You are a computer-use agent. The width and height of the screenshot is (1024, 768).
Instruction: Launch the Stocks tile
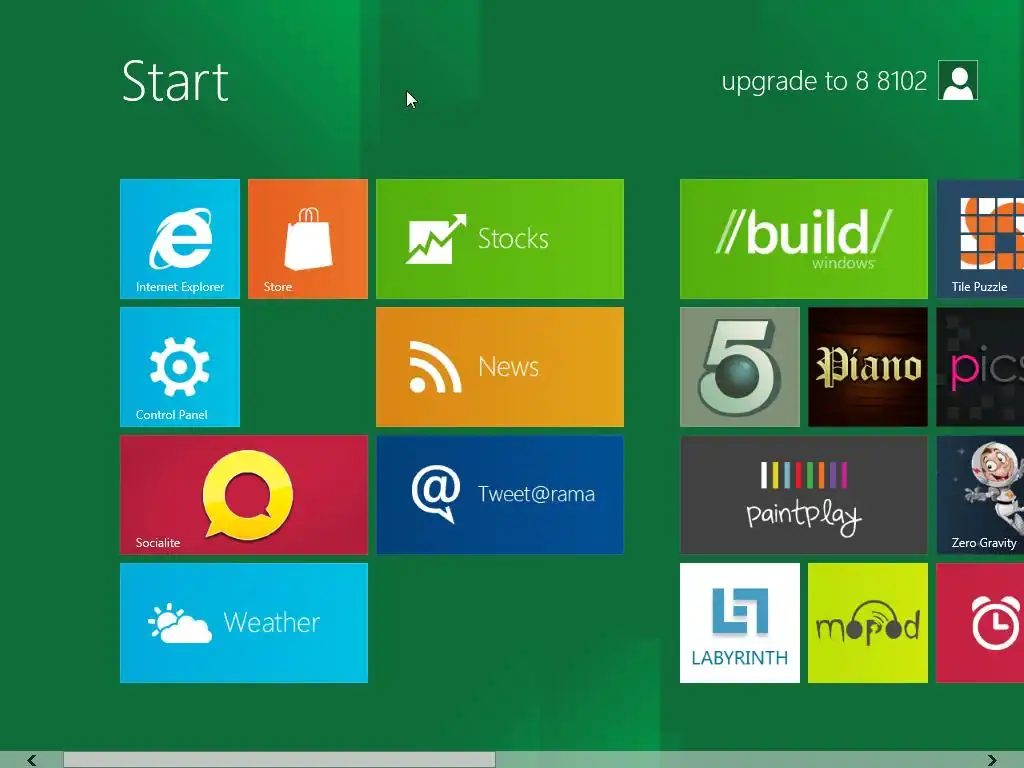coord(500,239)
